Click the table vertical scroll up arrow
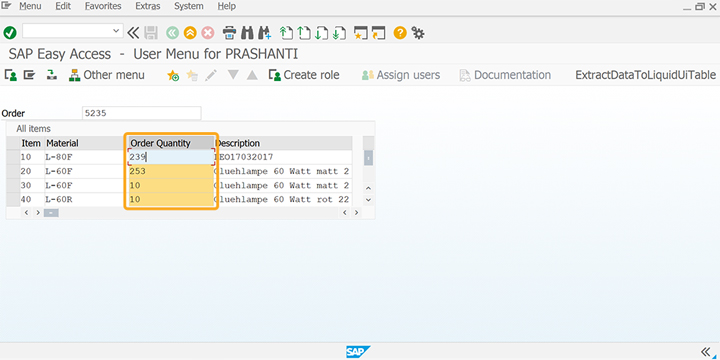This screenshot has height=360, width=720. pyautogui.click(x=368, y=188)
